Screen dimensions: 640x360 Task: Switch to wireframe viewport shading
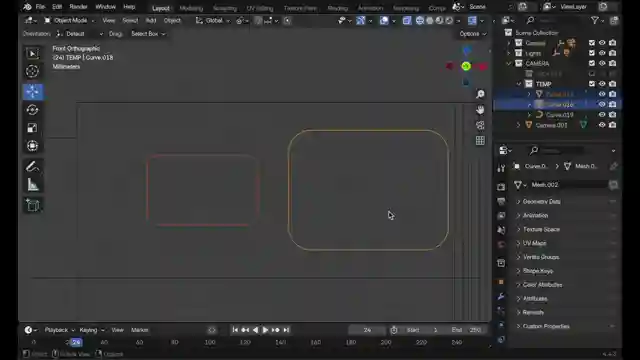coord(420,20)
